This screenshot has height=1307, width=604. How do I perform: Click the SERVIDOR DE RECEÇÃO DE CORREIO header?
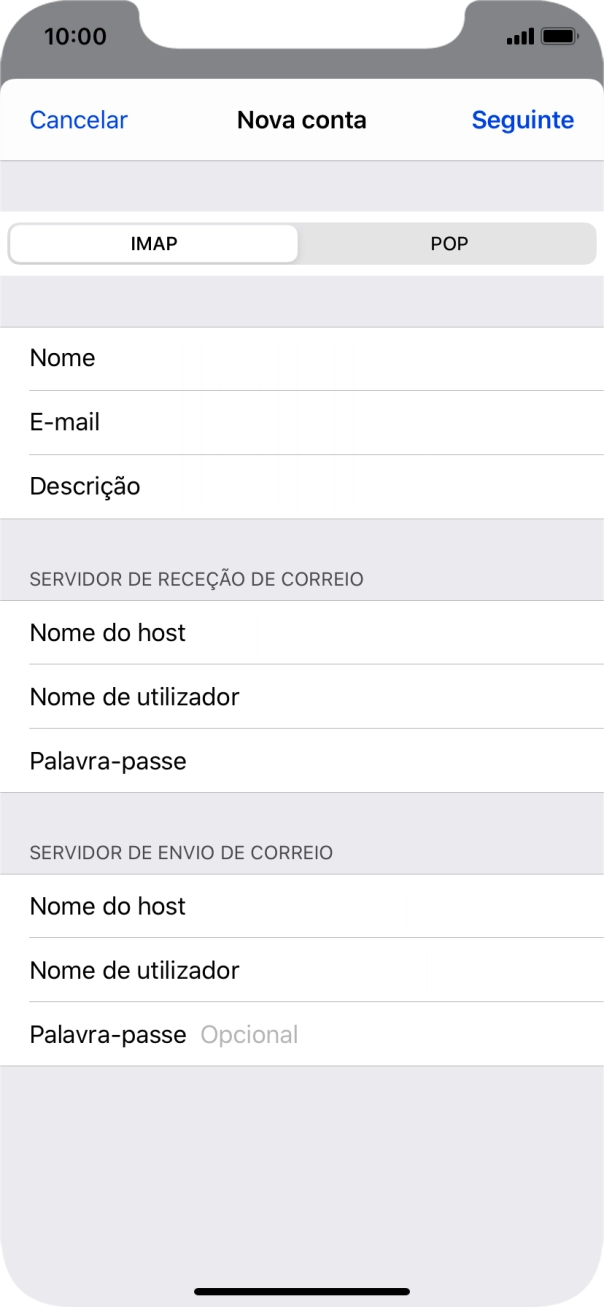196,578
